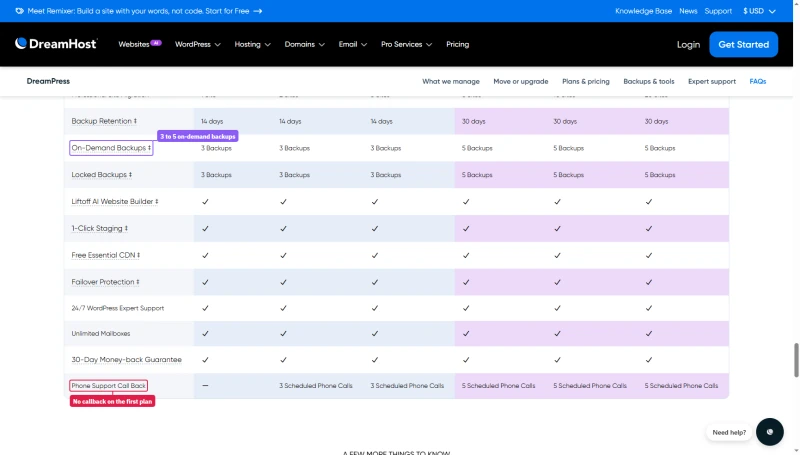Click first checkmark in Liftoff AI row
This screenshot has height=455, width=800.
coord(205,201)
